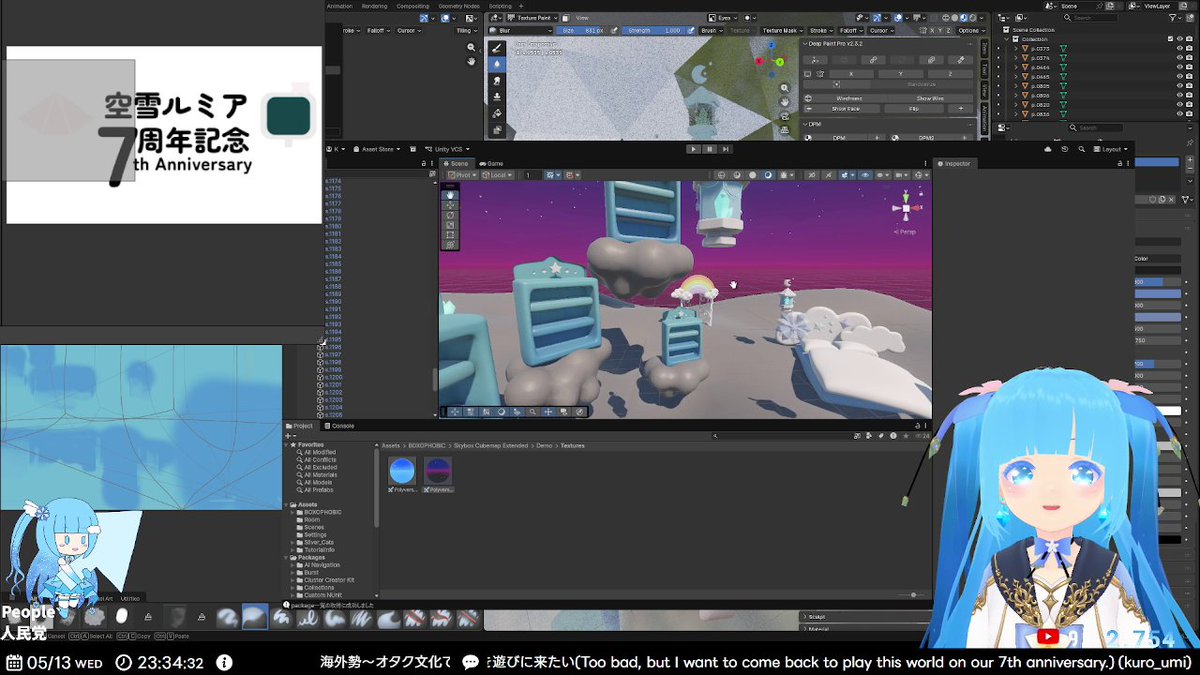Select the Blender Smear tool
This screenshot has height=675, width=1200.
point(497,80)
